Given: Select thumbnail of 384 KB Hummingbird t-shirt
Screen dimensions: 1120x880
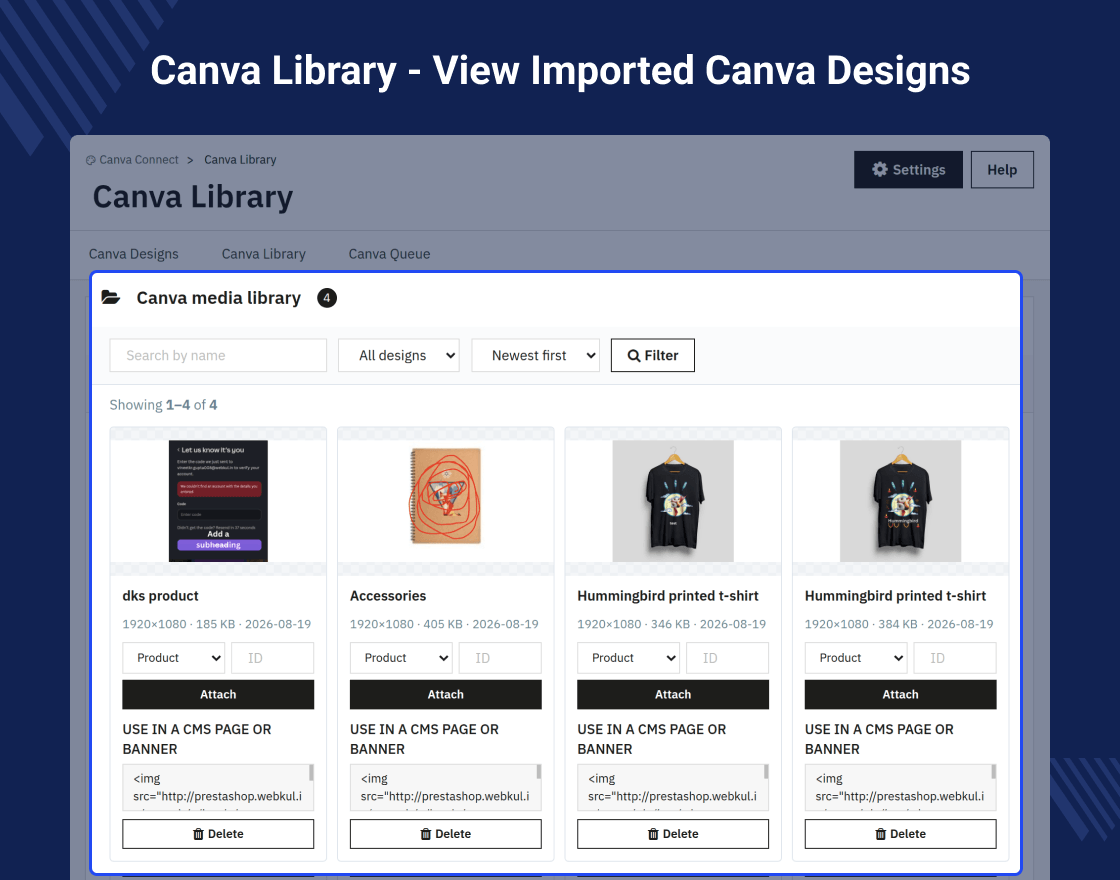Looking at the screenshot, I should tap(901, 501).
